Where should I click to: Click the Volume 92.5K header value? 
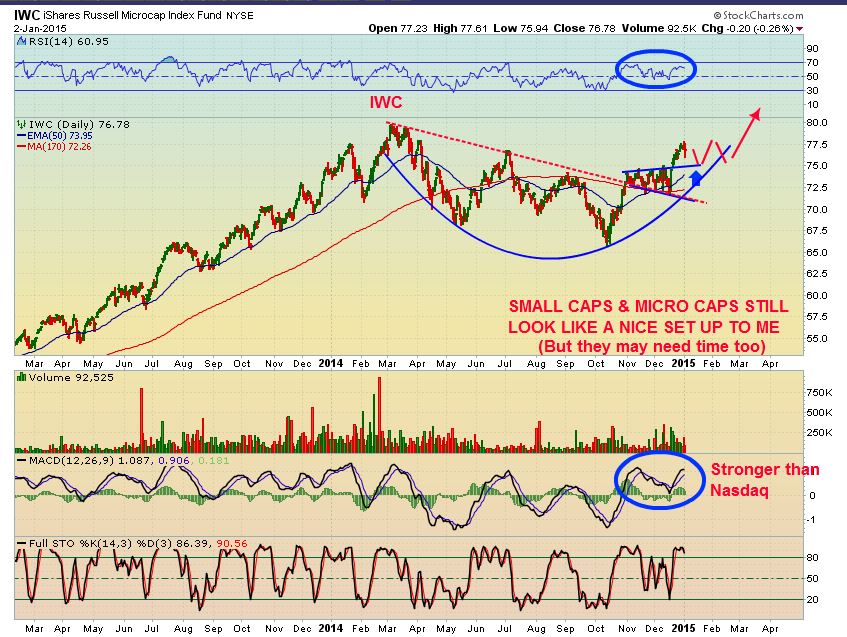point(659,28)
